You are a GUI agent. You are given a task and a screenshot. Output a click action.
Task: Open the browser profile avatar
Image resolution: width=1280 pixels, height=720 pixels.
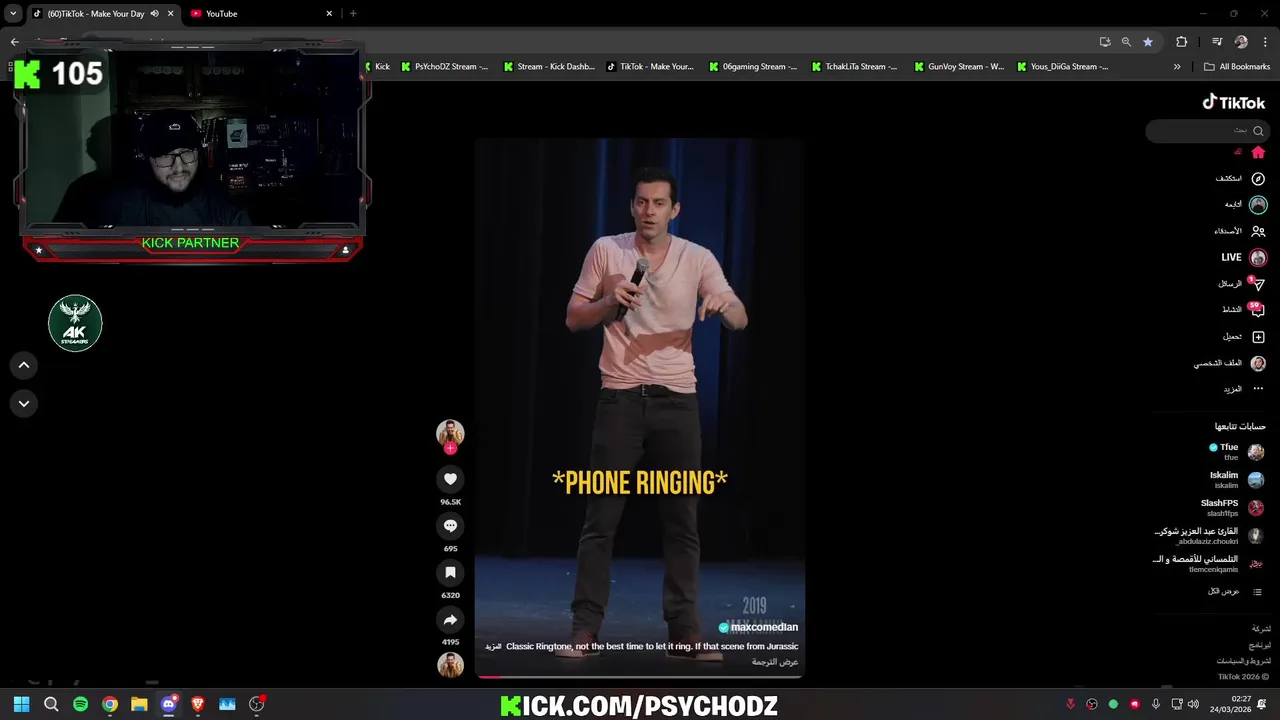1241,42
